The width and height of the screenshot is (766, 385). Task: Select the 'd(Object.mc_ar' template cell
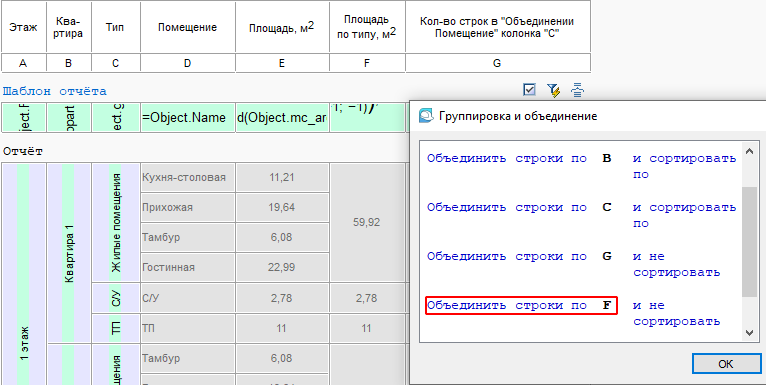point(282,117)
